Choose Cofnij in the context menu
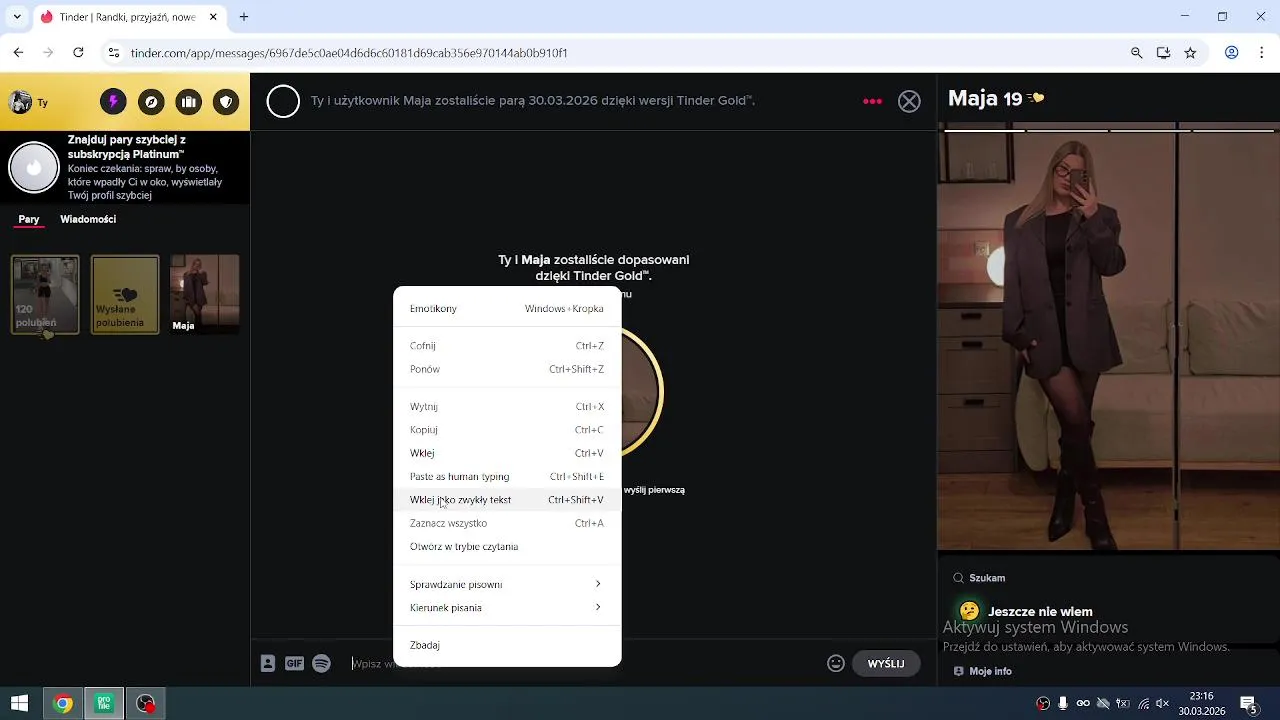1280x720 pixels. (507, 345)
